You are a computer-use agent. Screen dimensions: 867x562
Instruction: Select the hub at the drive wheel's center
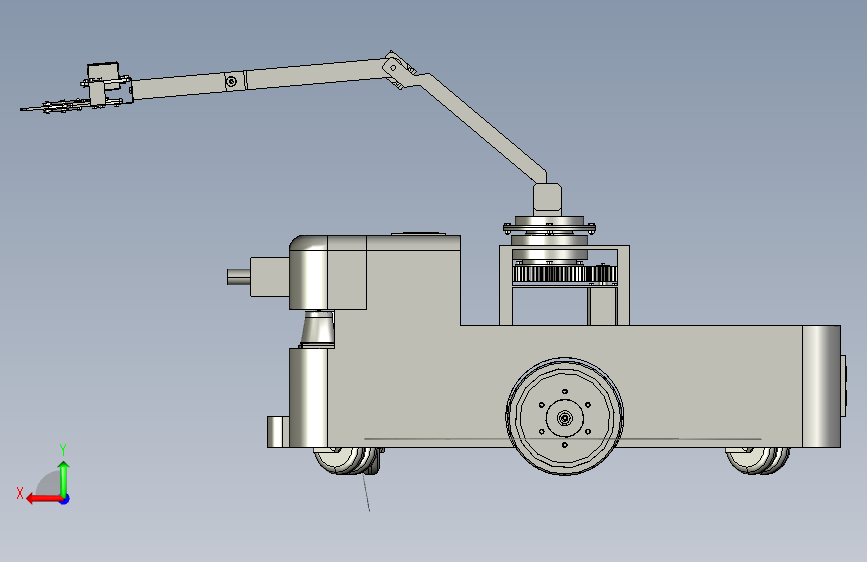[x=565, y=418]
